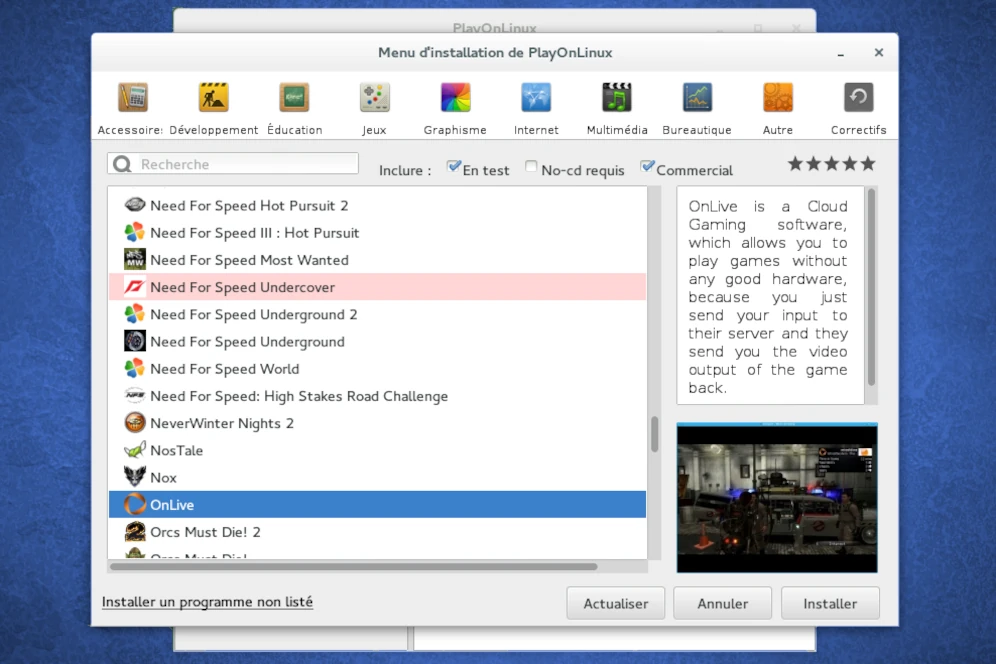
Task: Enable the No-cd requis checkbox
Action: pyautogui.click(x=531, y=167)
